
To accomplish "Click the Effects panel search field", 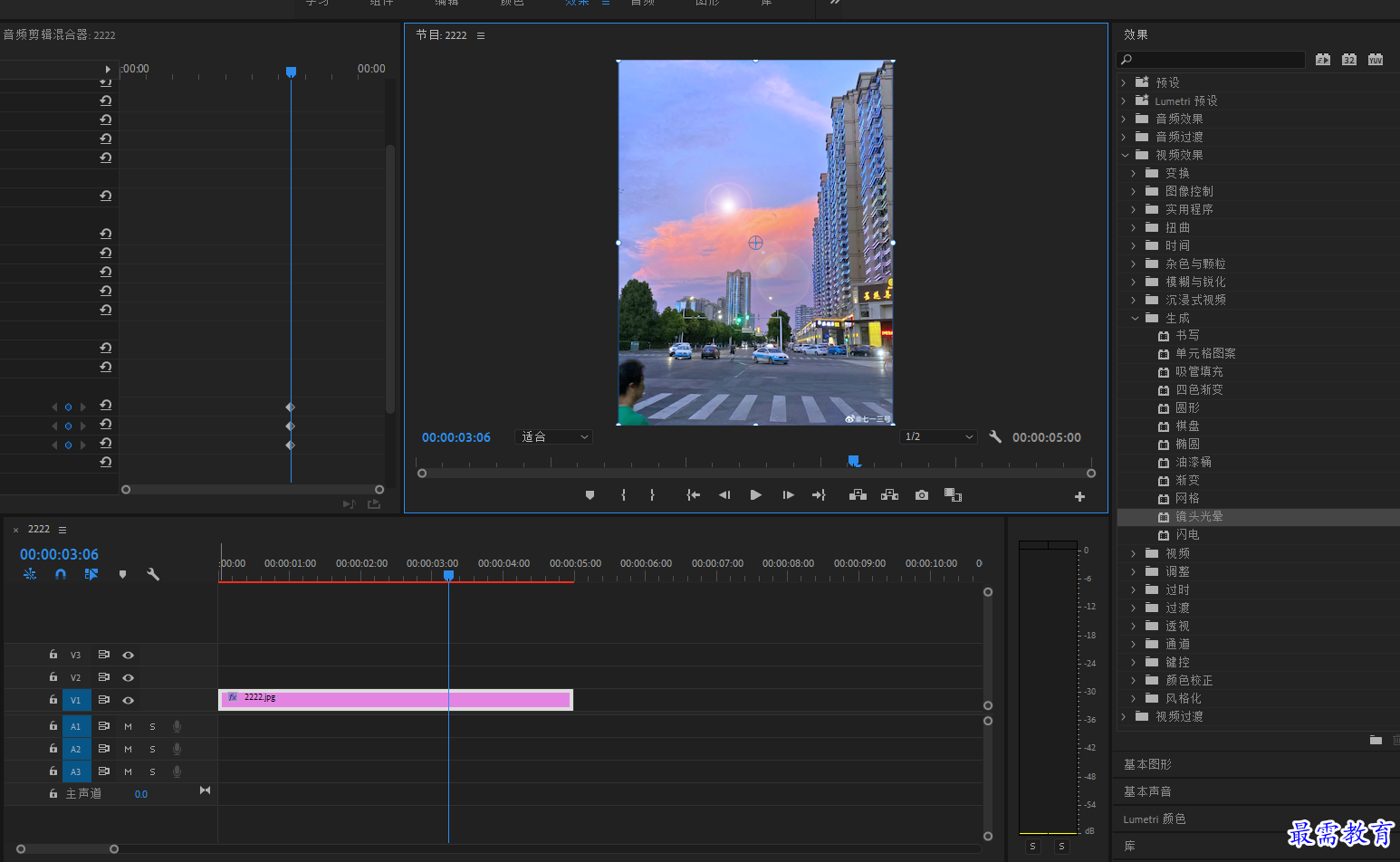I will (x=1212, y=60).
